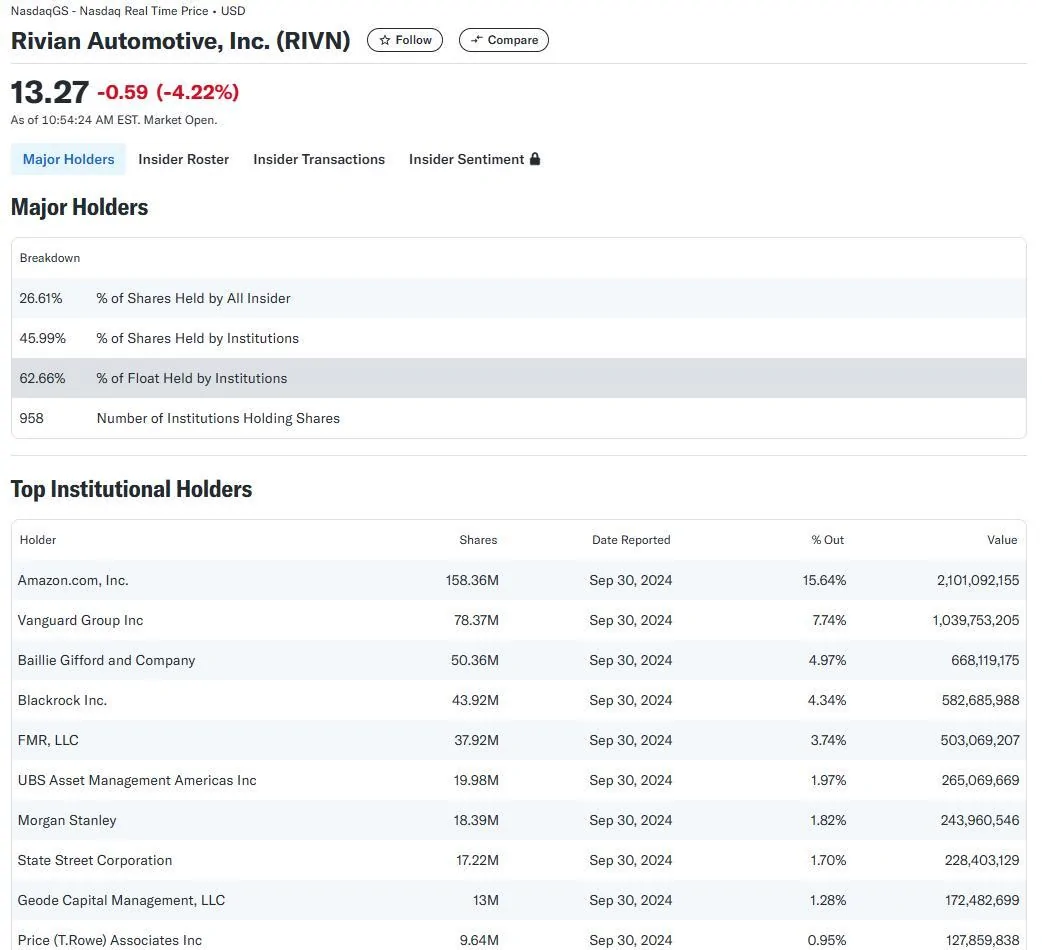
Task: Click the compare arrows icon
Action: click(476, 40)
